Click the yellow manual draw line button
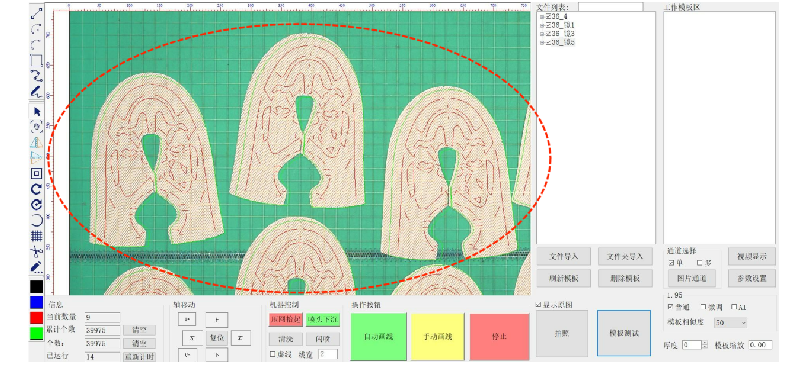This screenshot has height=371, width=788. [437, 337]
